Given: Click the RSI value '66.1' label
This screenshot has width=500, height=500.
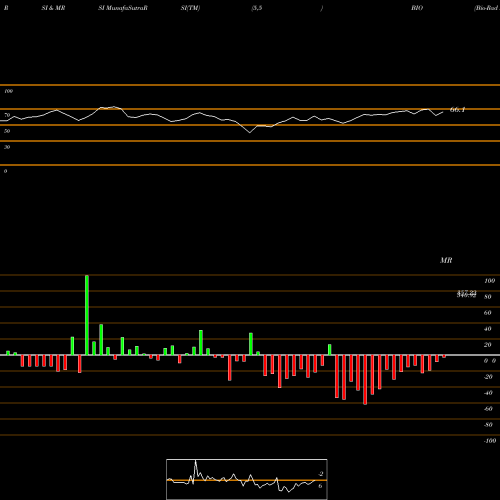Looking at the screenshot, I should pos(457,110).
